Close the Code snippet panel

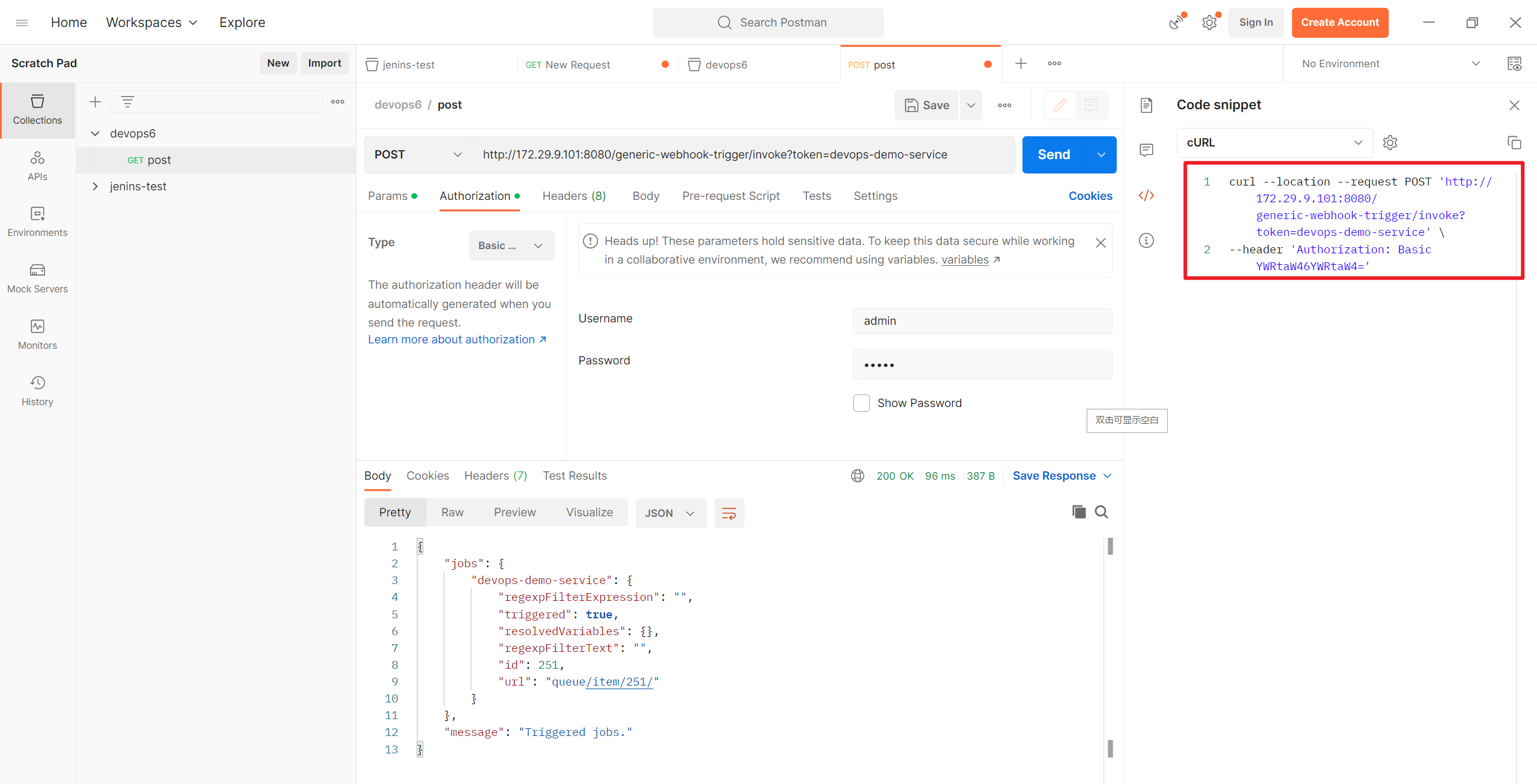click(x=1514, y=106)
